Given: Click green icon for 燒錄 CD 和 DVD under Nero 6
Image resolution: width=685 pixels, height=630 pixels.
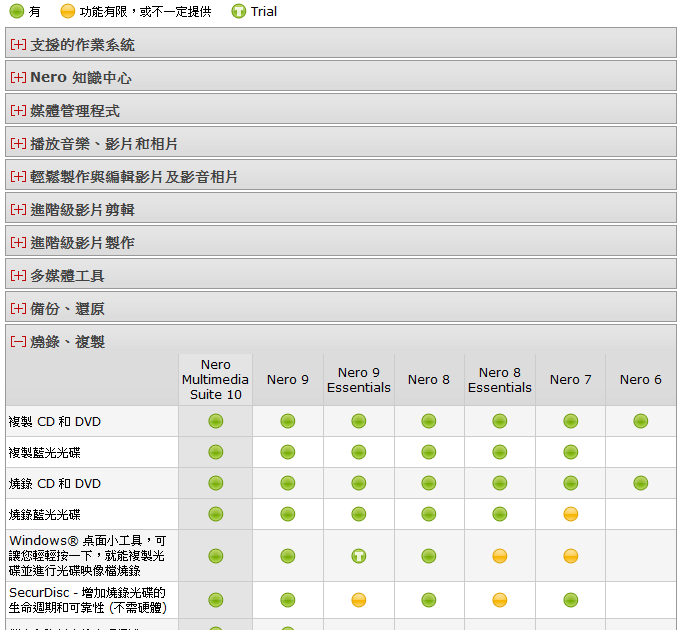Looking at the screenshot, I should 640,483.
